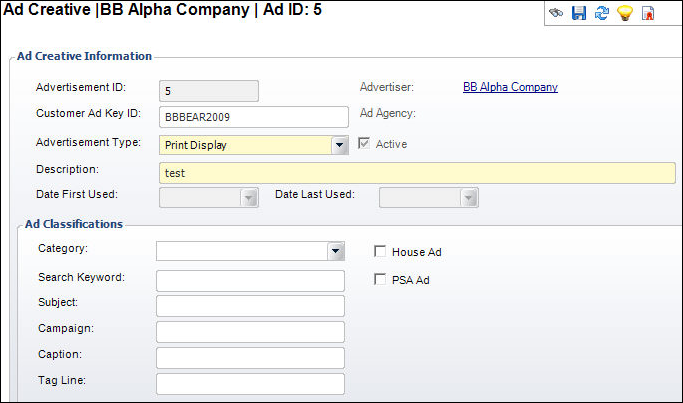Toggle the Active checkbox
Viewport: 683px width, 403px height.
tap(364, 143)
